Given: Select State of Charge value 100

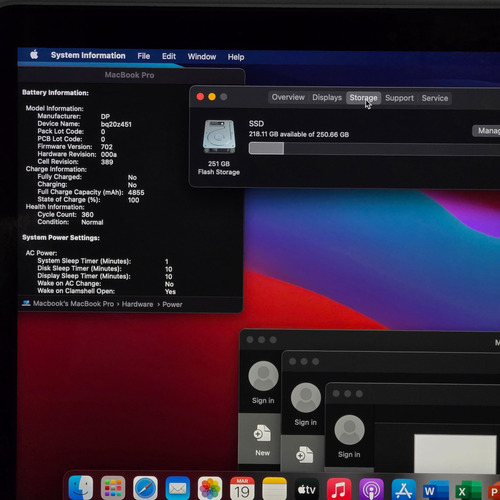Looking at the screenshot, I should pos(134,200).
